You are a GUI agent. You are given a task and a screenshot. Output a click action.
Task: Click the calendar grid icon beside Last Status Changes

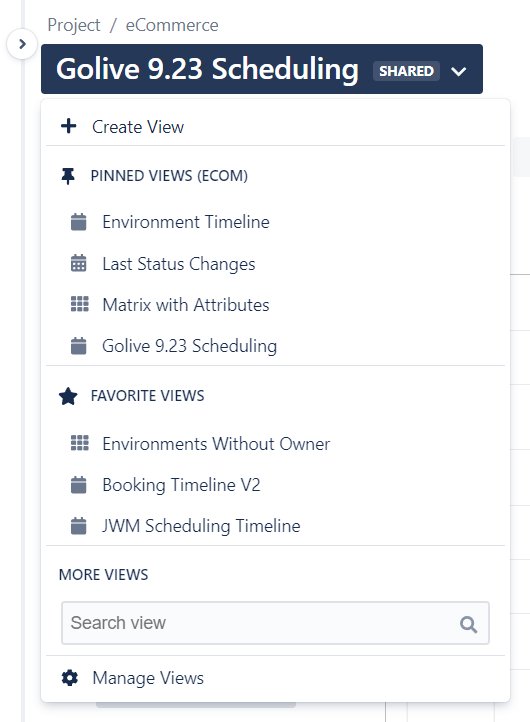click(x=79, y=263)
